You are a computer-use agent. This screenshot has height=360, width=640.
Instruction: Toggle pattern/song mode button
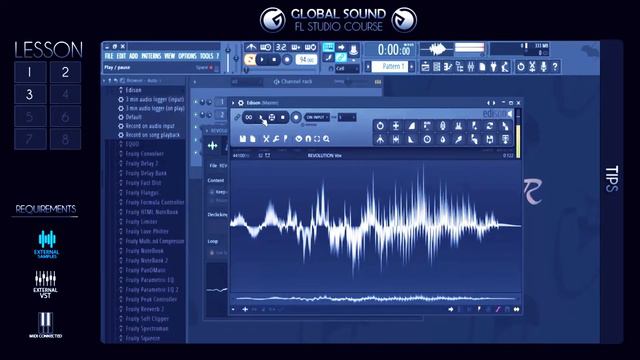tap(249, 60)
